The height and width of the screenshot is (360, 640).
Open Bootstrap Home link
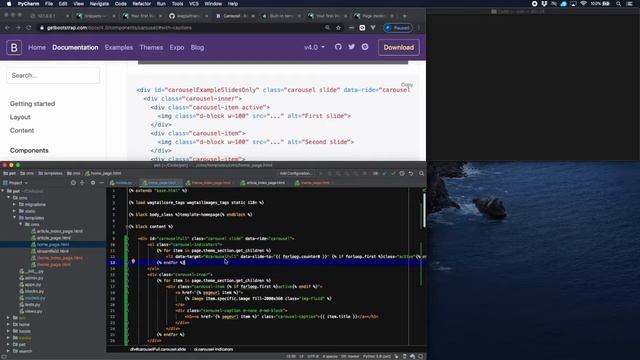tap(37, 47)
